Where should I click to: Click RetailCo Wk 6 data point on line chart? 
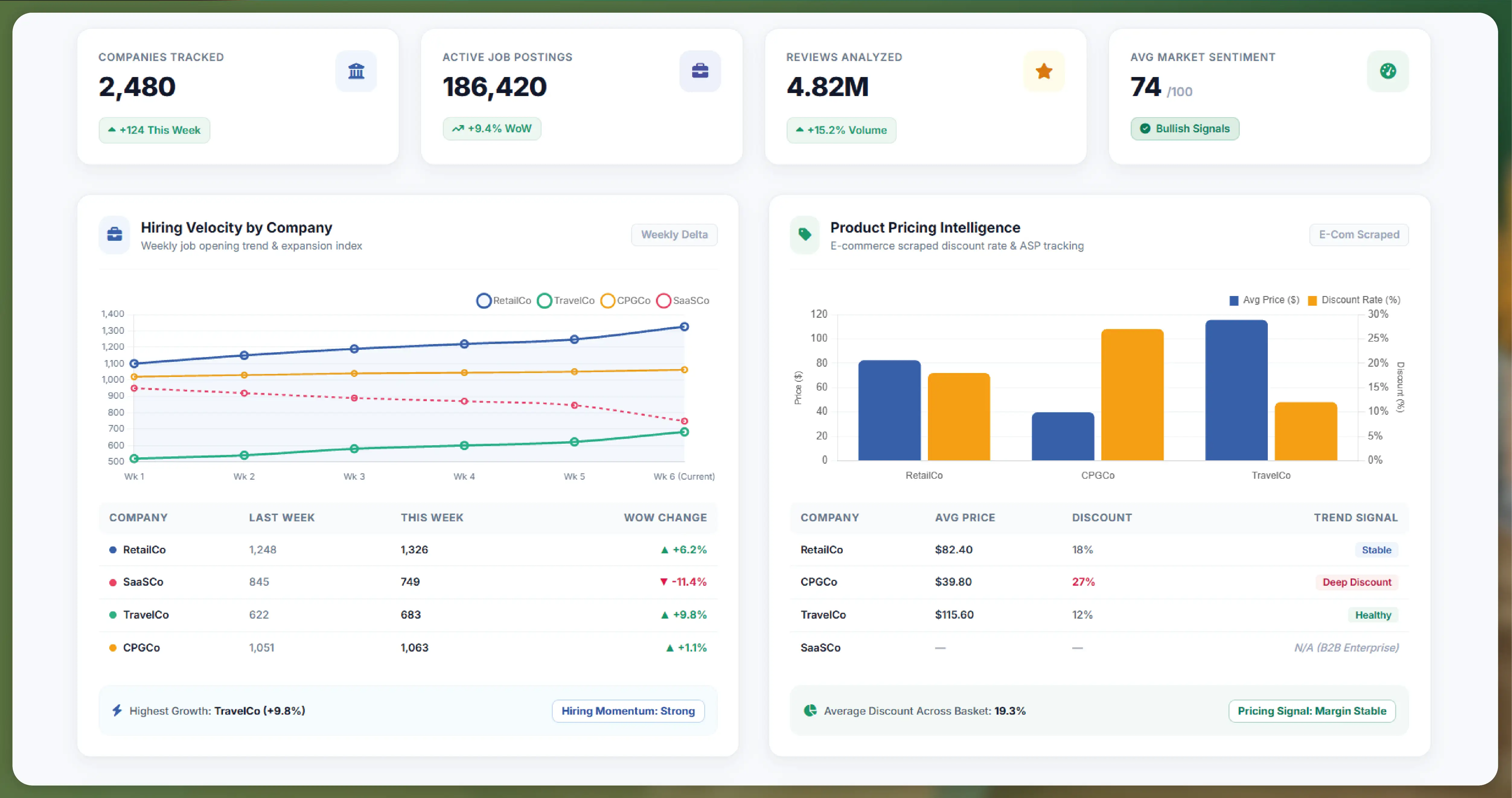click(684, 327)
